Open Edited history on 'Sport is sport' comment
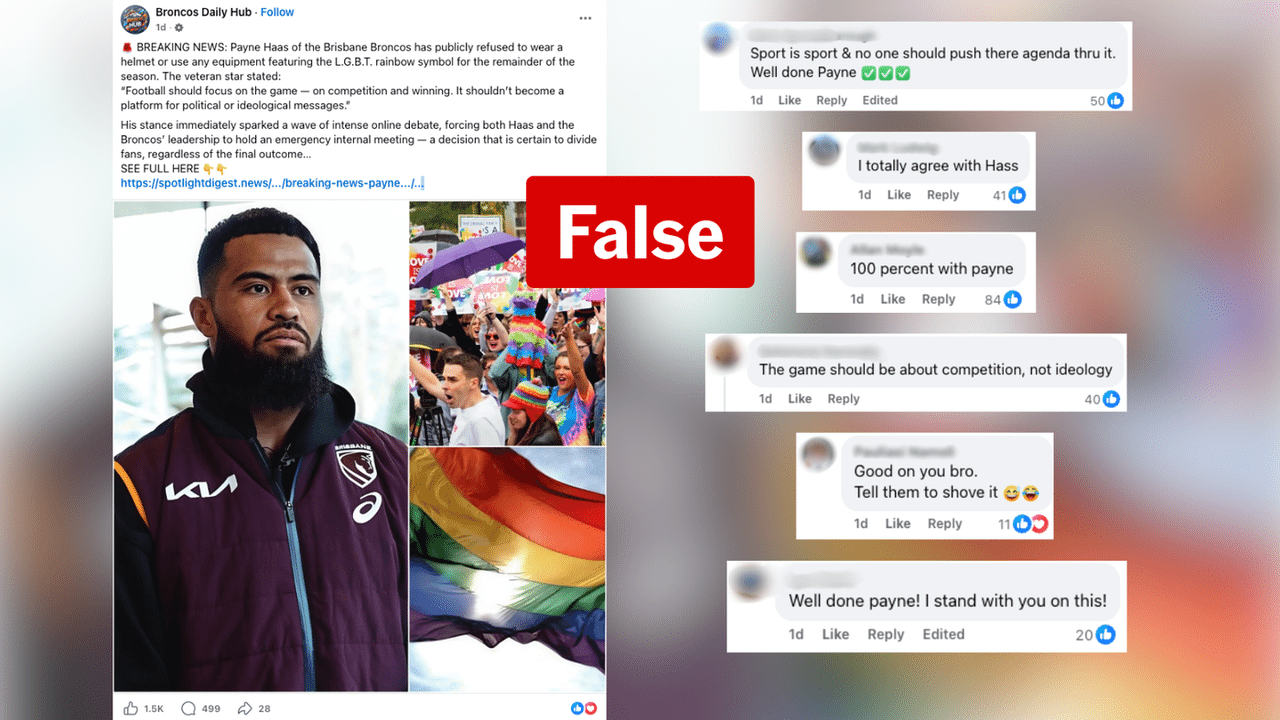The width and height of the screenshot is (1280, 720). (880, 100)
